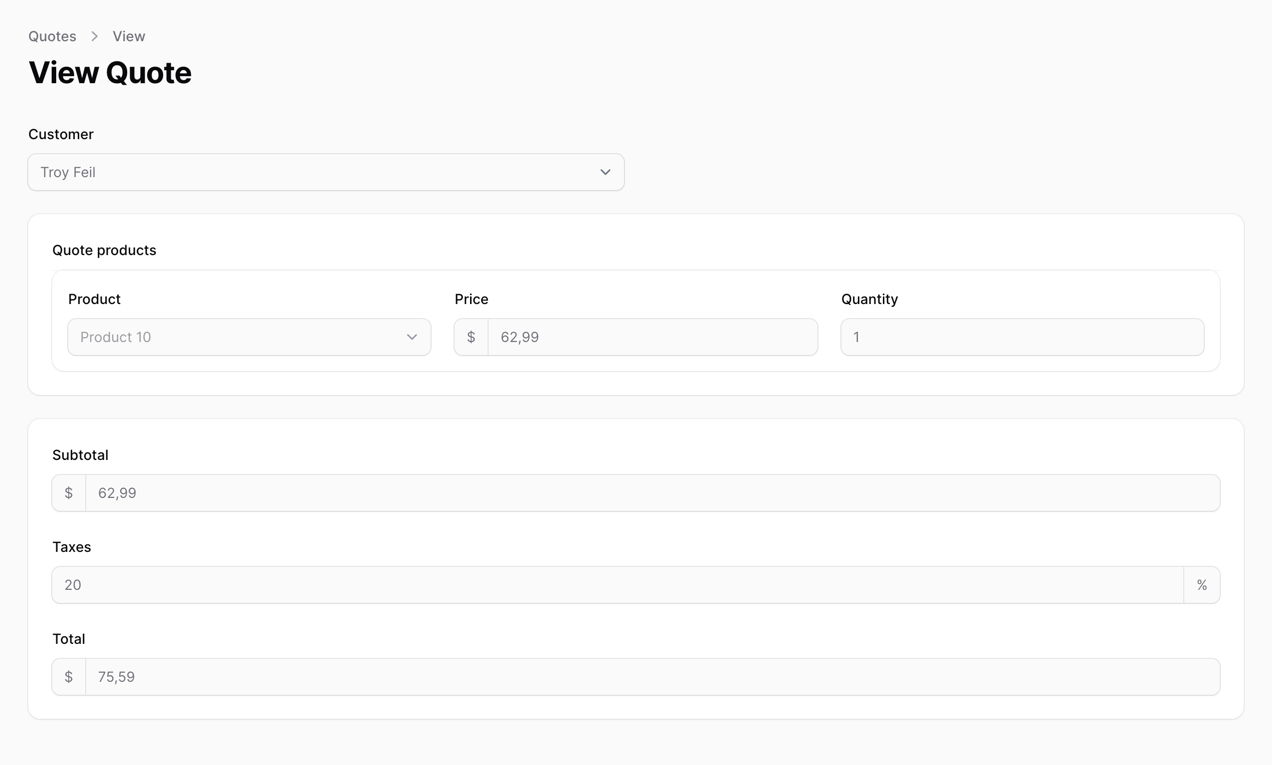Viewport: 1272px width, 765px height.
Task: Select the Subtotal value field
Action: point(652,493)
